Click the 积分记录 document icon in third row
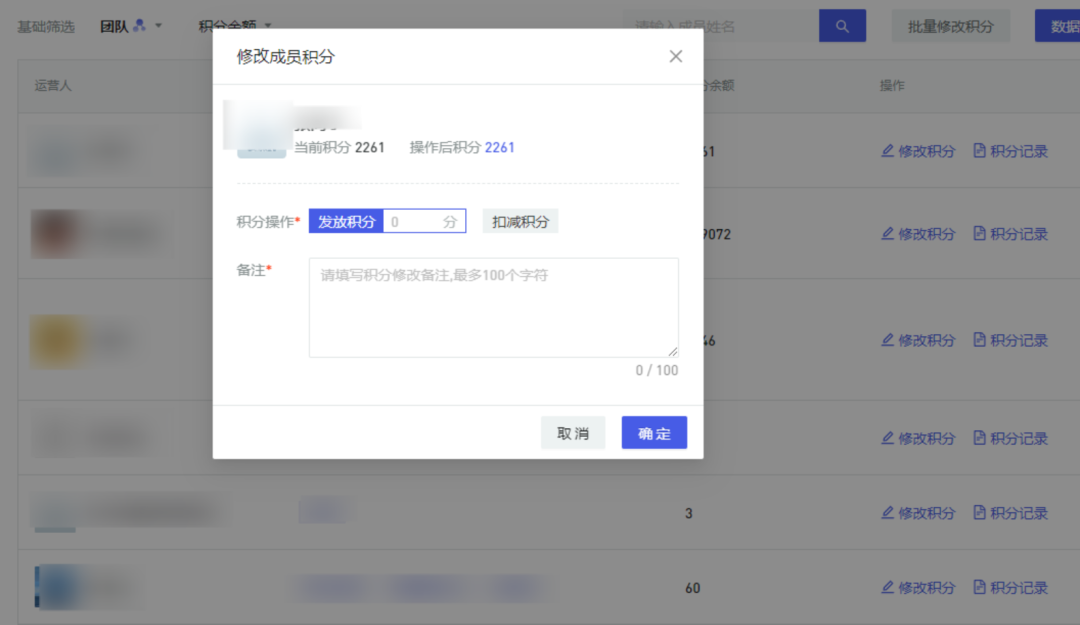 (x=980, y=340)
